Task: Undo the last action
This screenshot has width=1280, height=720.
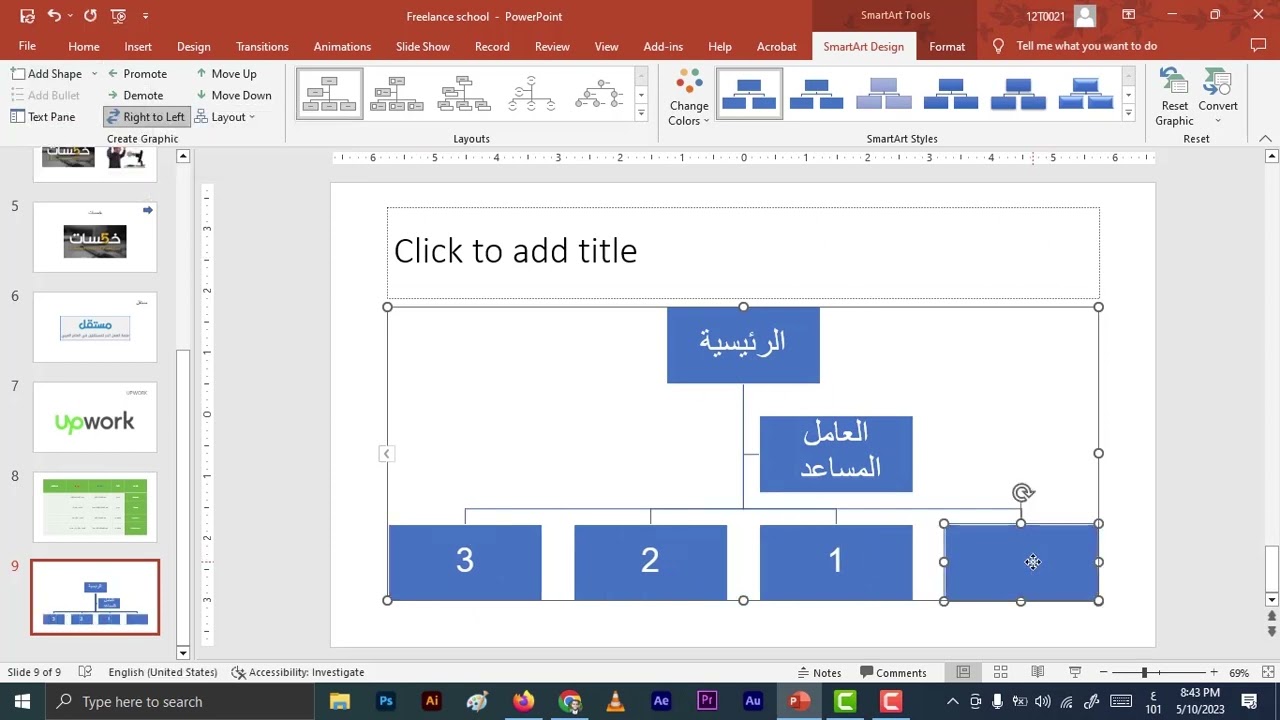Action: [54, 16]
